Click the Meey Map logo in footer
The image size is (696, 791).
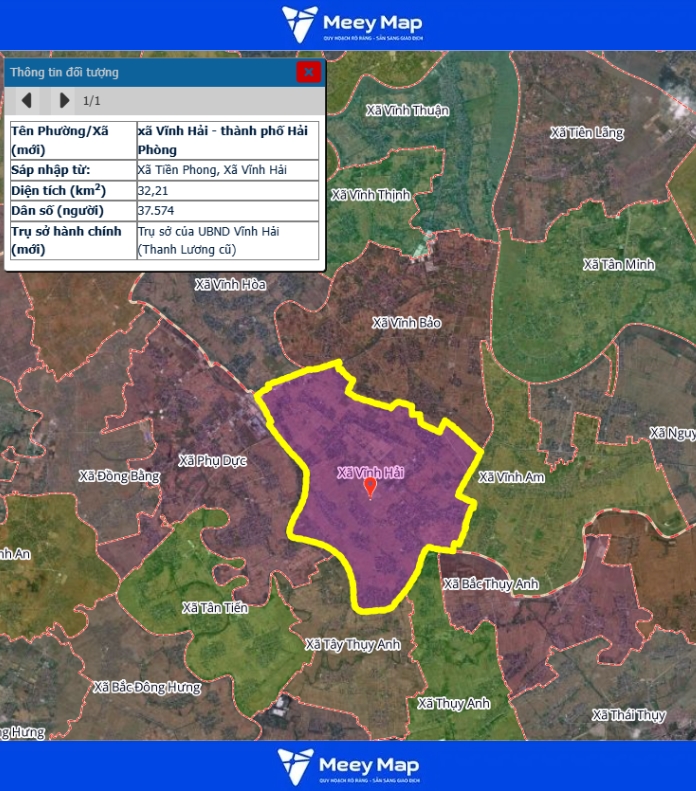pos(349,766)
